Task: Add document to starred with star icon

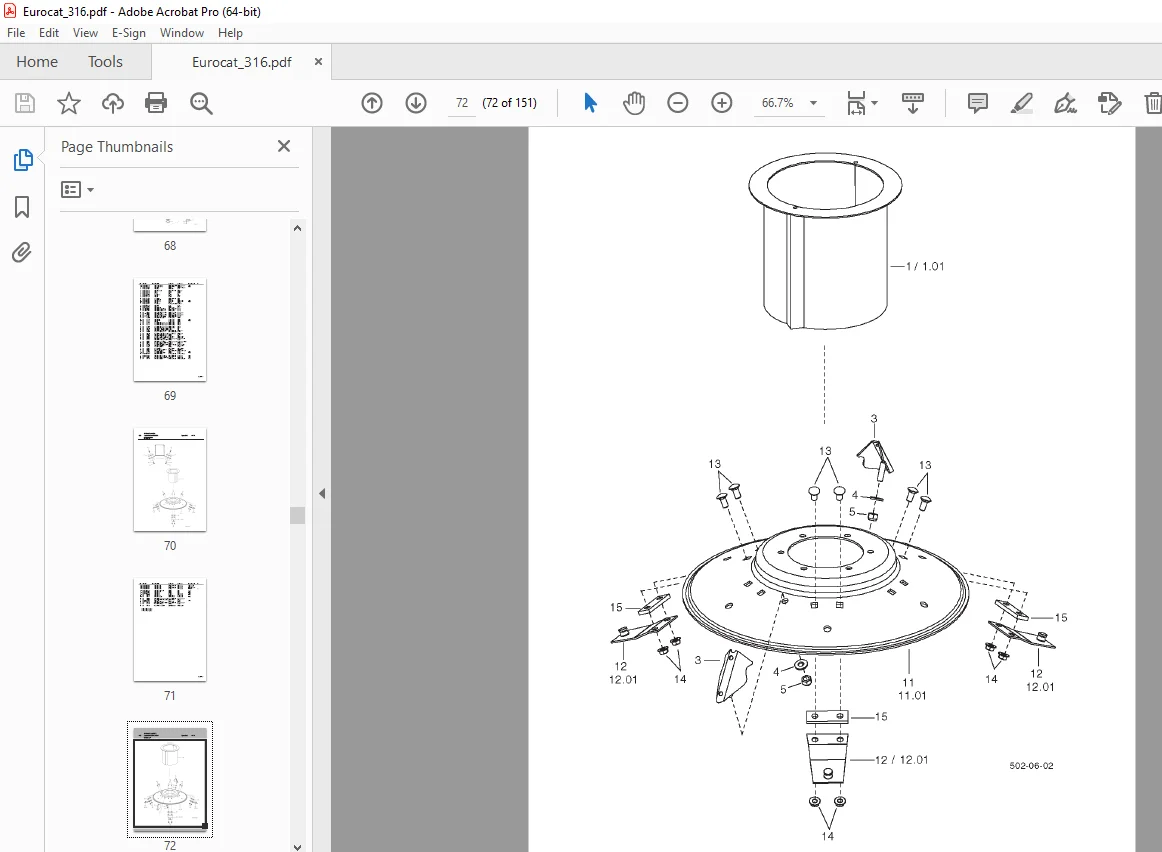Action: (x=69, y=103)
